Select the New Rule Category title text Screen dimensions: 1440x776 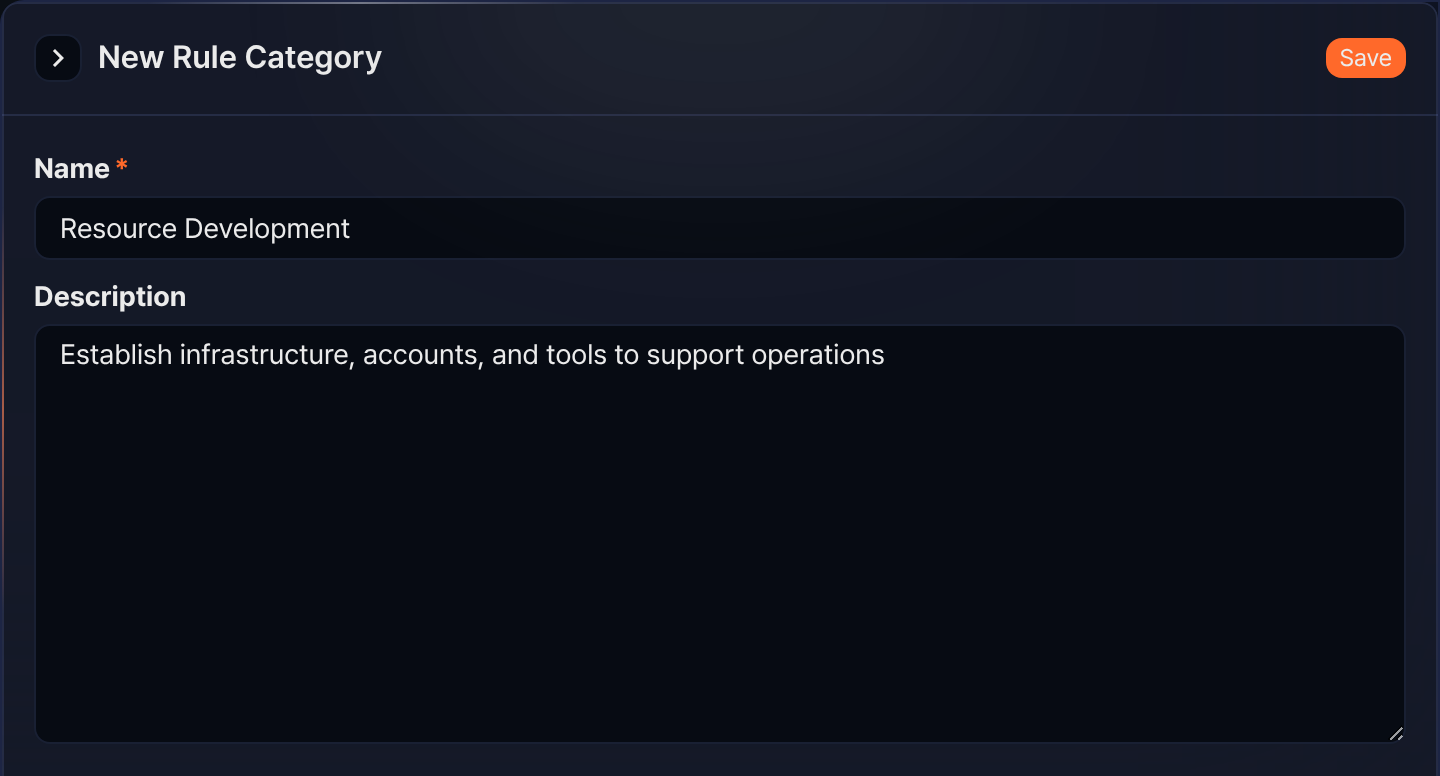[240, 58]
